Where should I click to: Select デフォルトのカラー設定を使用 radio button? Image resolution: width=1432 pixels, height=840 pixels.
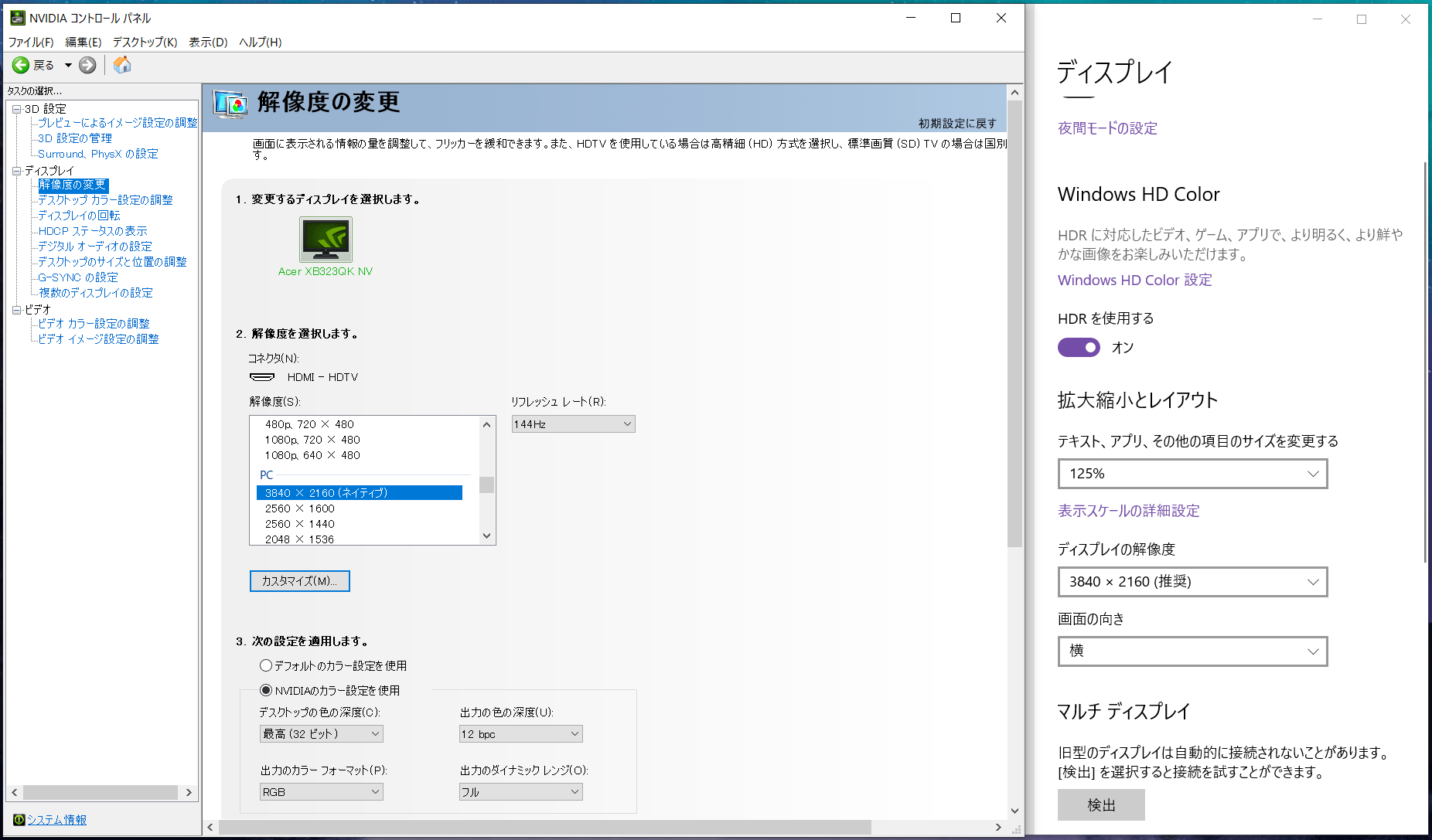point(266,665)
